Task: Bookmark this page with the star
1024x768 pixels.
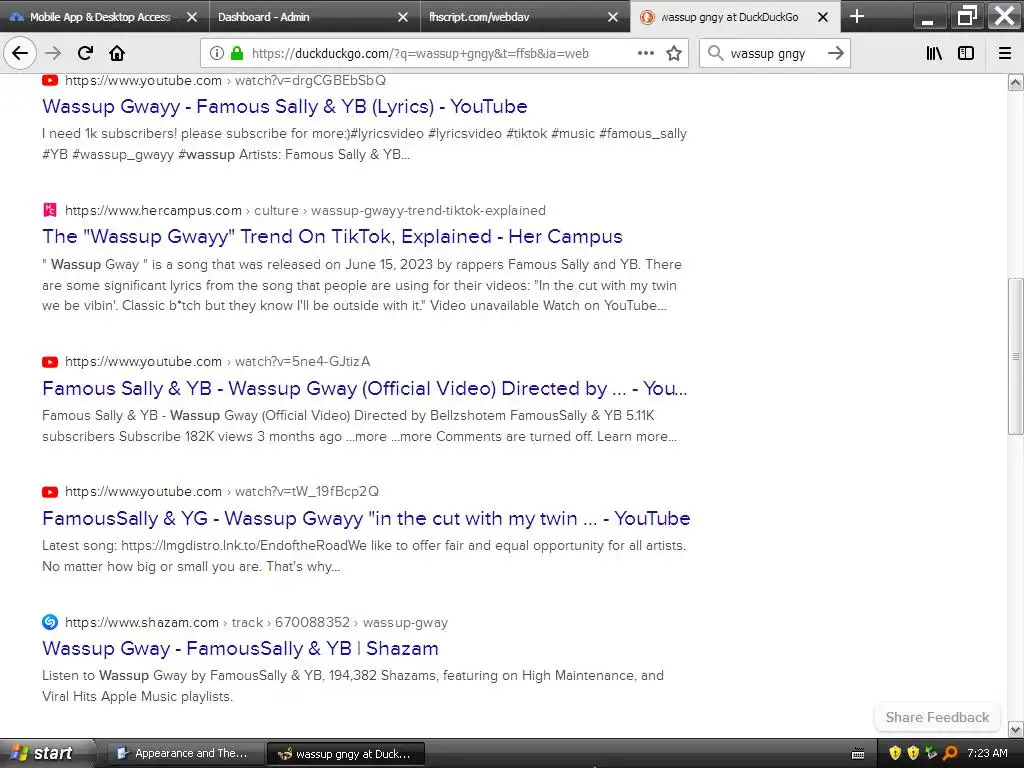Action: [674, 54]
